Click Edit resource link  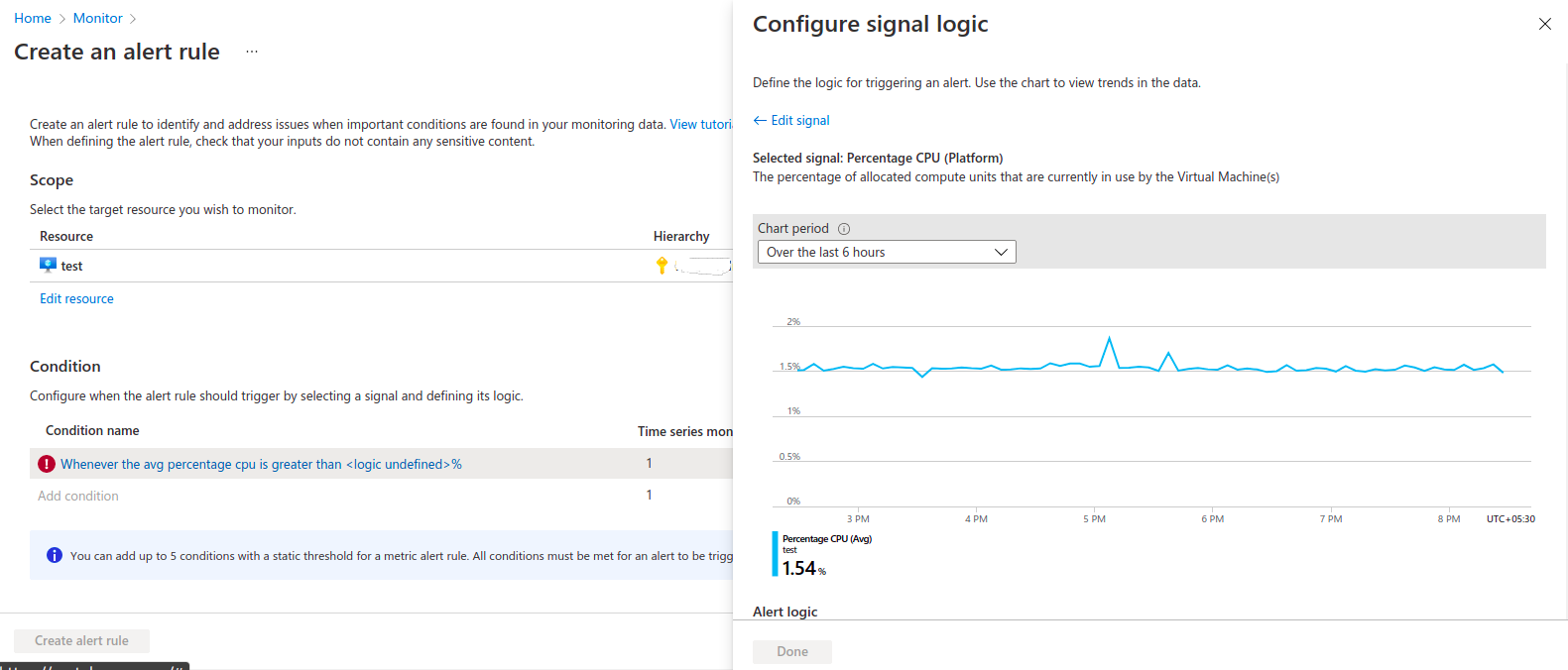pyautogui.click(x=76, y=298)
